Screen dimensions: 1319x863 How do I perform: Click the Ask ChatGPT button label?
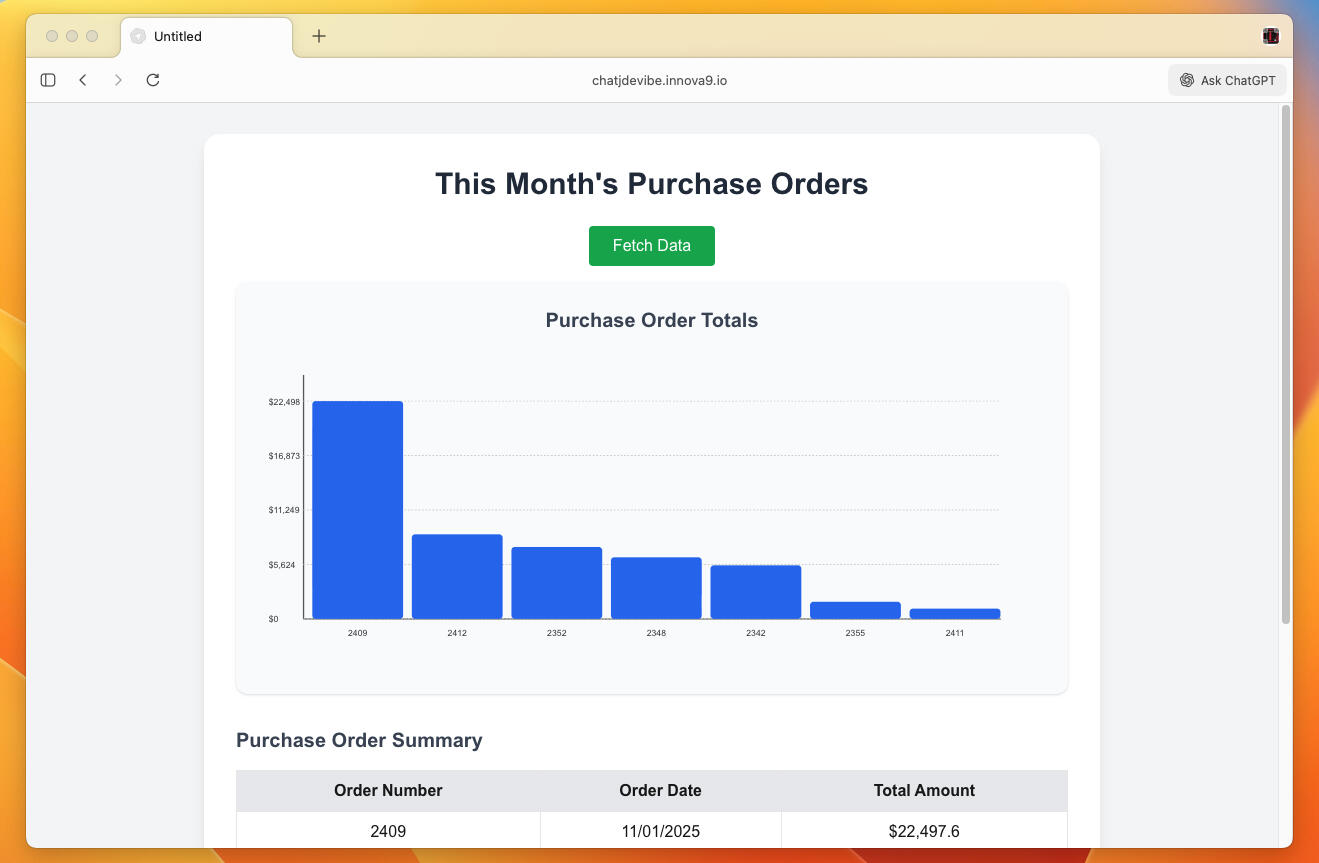1236,80
